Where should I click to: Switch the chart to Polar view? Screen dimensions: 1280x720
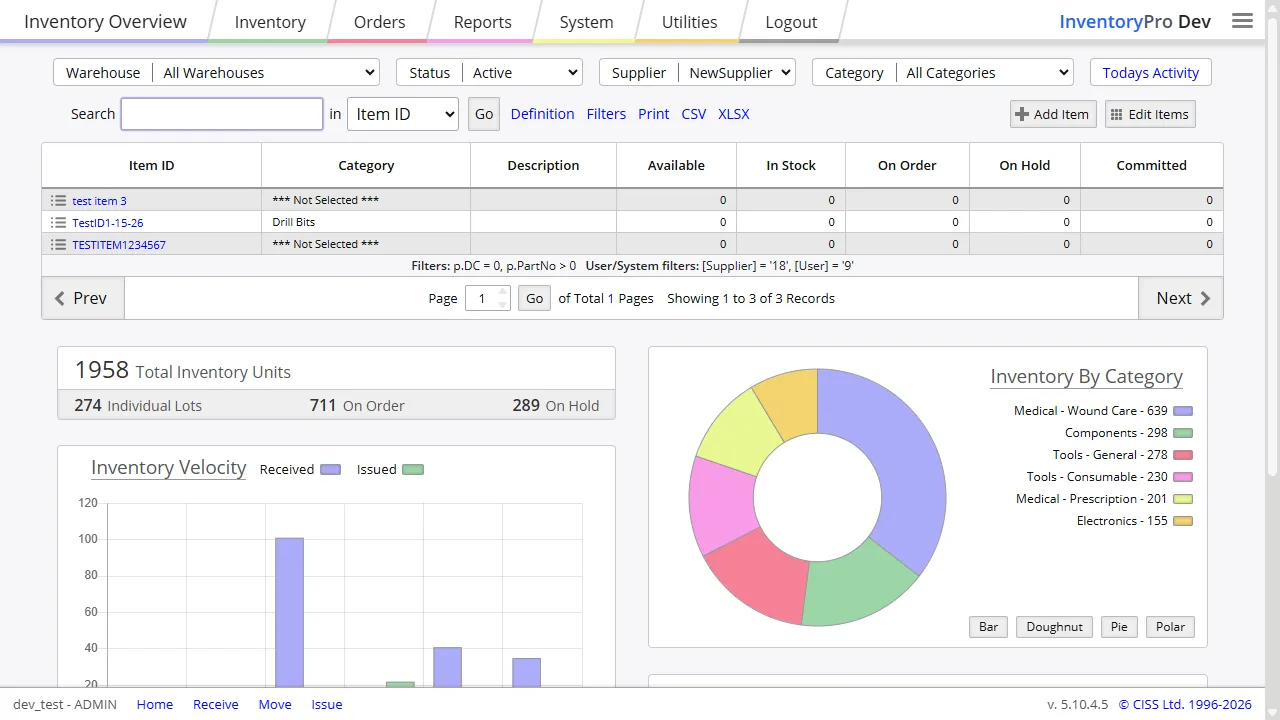coord(1169,626)
